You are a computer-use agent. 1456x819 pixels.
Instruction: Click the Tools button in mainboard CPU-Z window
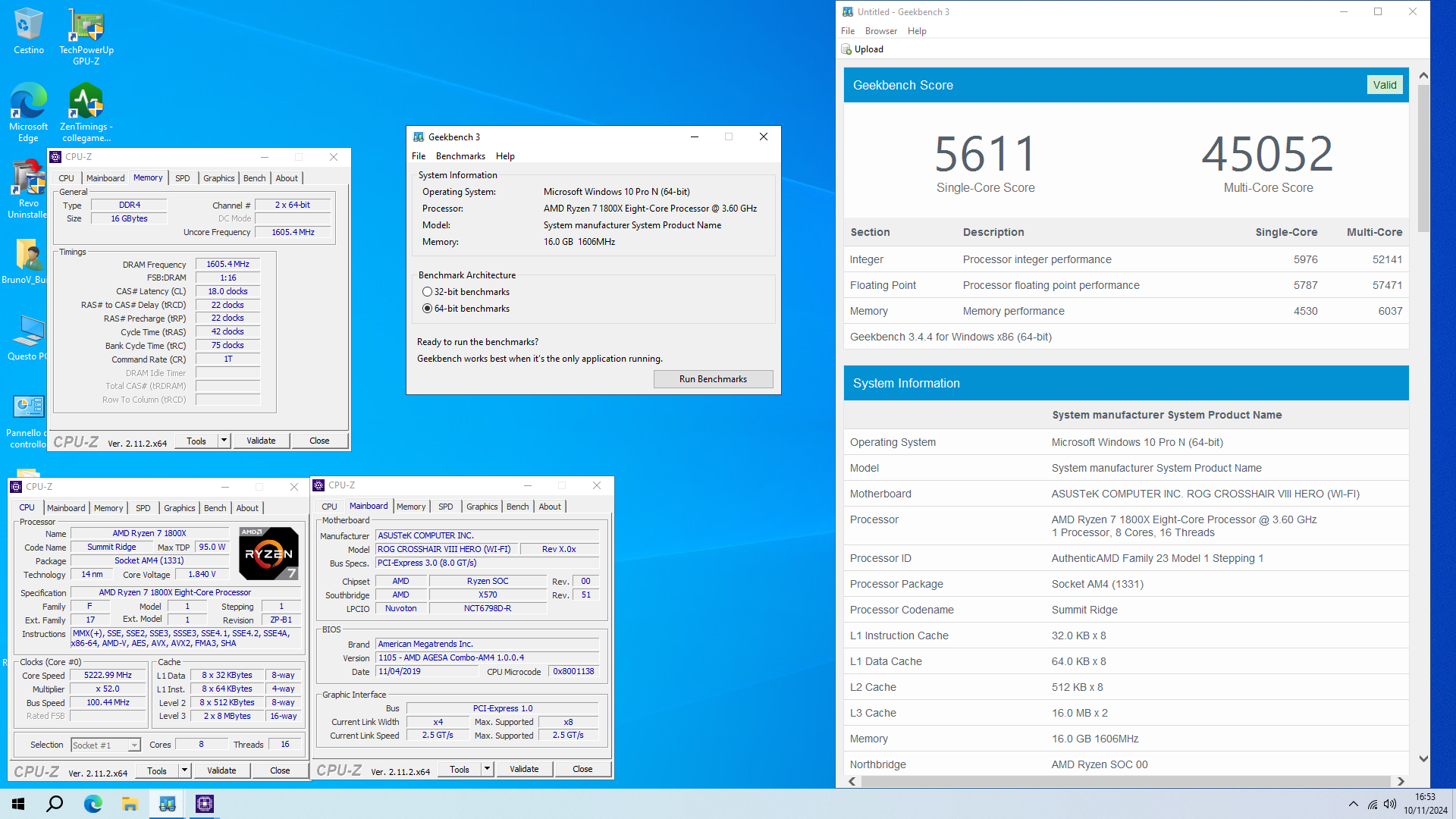[460, 769]
